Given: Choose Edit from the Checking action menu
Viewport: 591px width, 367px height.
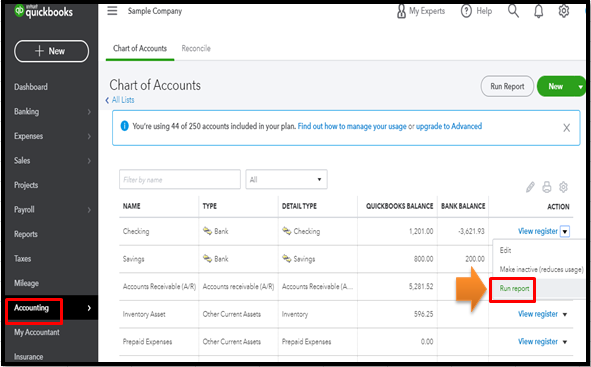Looking at the screenshot, I should pyautogui.click(x=505, y=250).
